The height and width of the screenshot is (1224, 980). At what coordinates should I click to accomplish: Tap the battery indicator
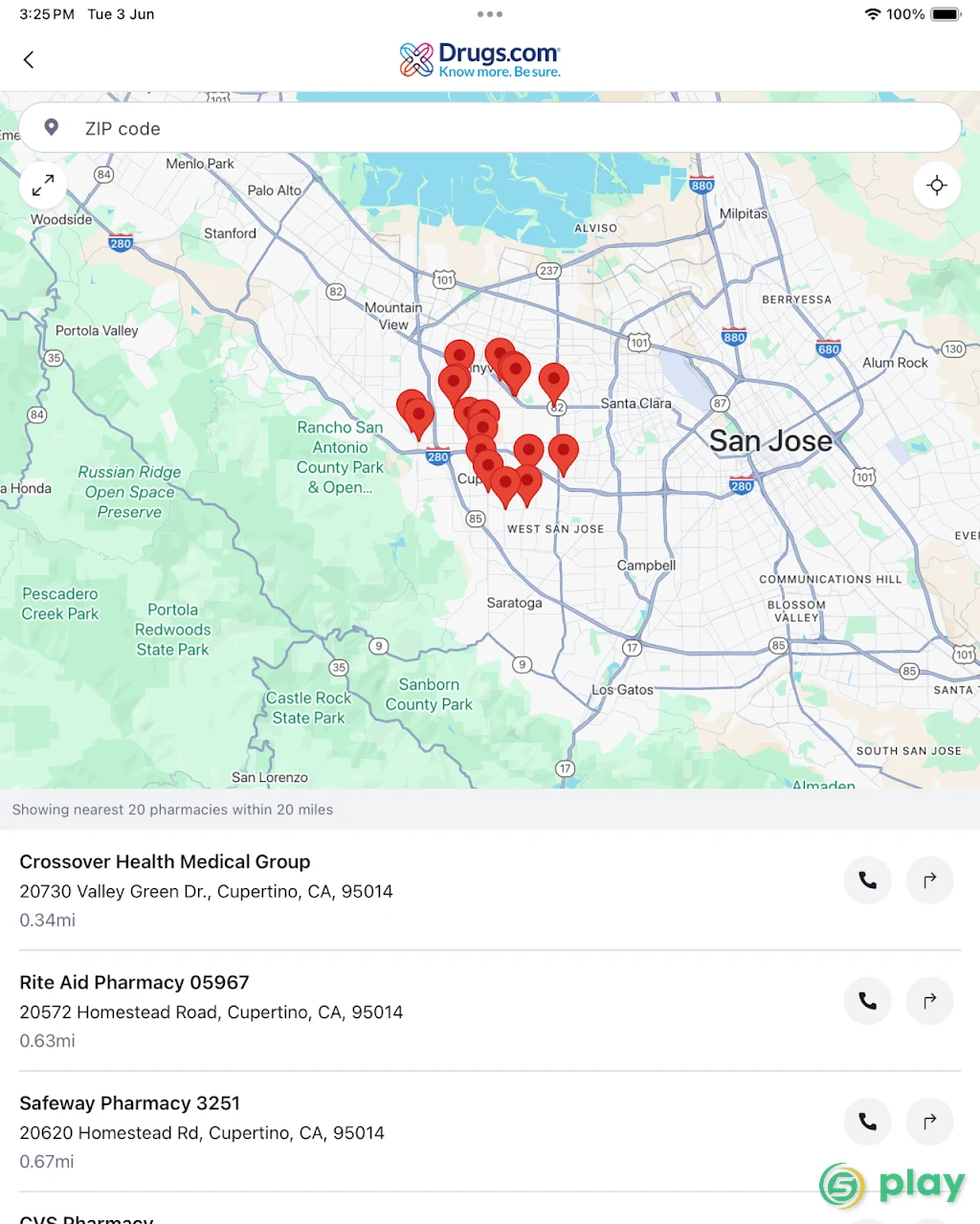click(947, 14)
